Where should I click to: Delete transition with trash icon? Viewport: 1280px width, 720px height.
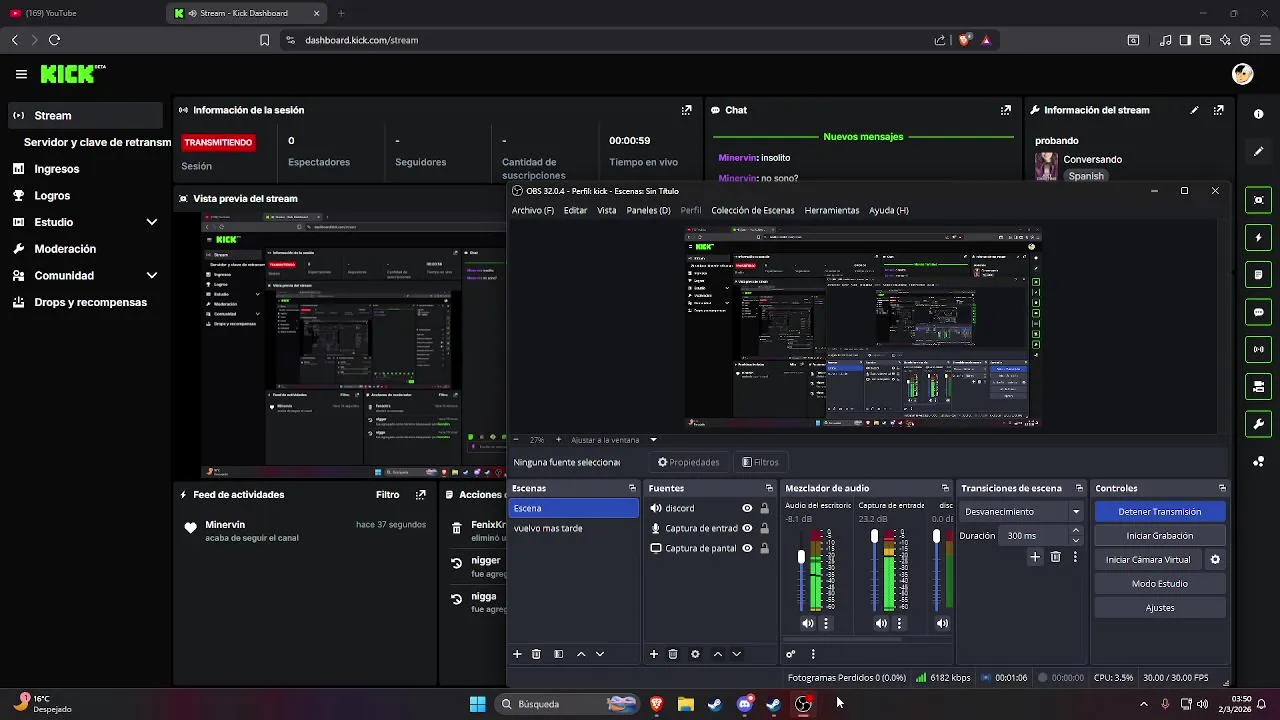pyautogui.click(x=1055, y=557)
